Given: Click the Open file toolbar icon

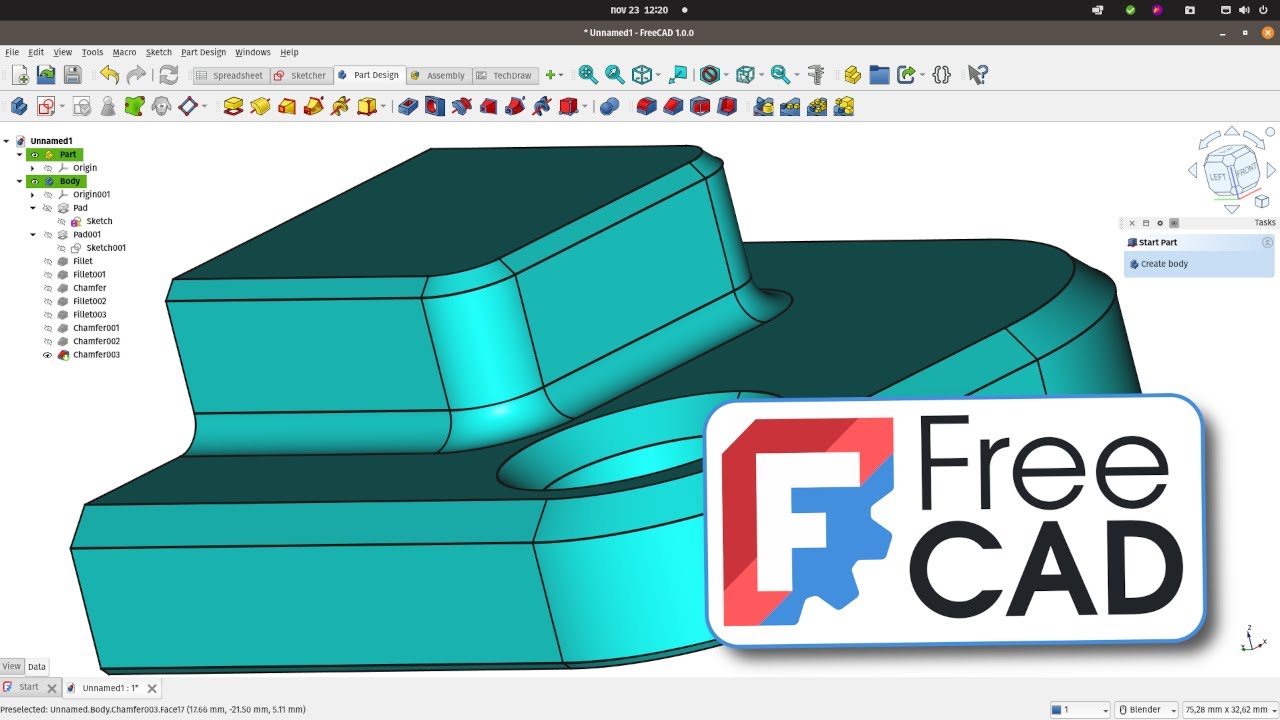Looking at the screenshot, I should click(x=46, y=74).
